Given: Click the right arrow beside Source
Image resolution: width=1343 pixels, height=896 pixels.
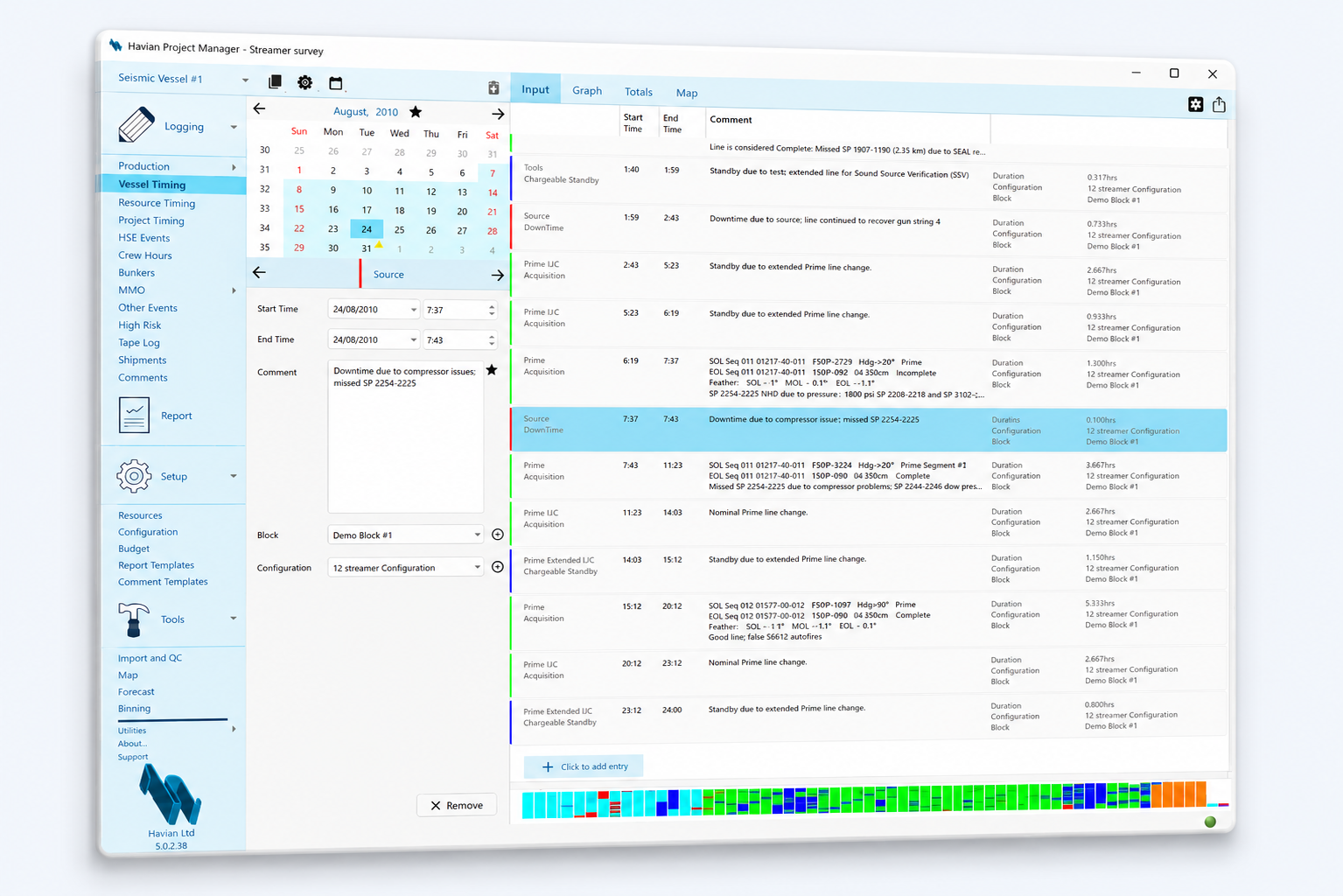Looking at the screenshot, I should [498, 275].
